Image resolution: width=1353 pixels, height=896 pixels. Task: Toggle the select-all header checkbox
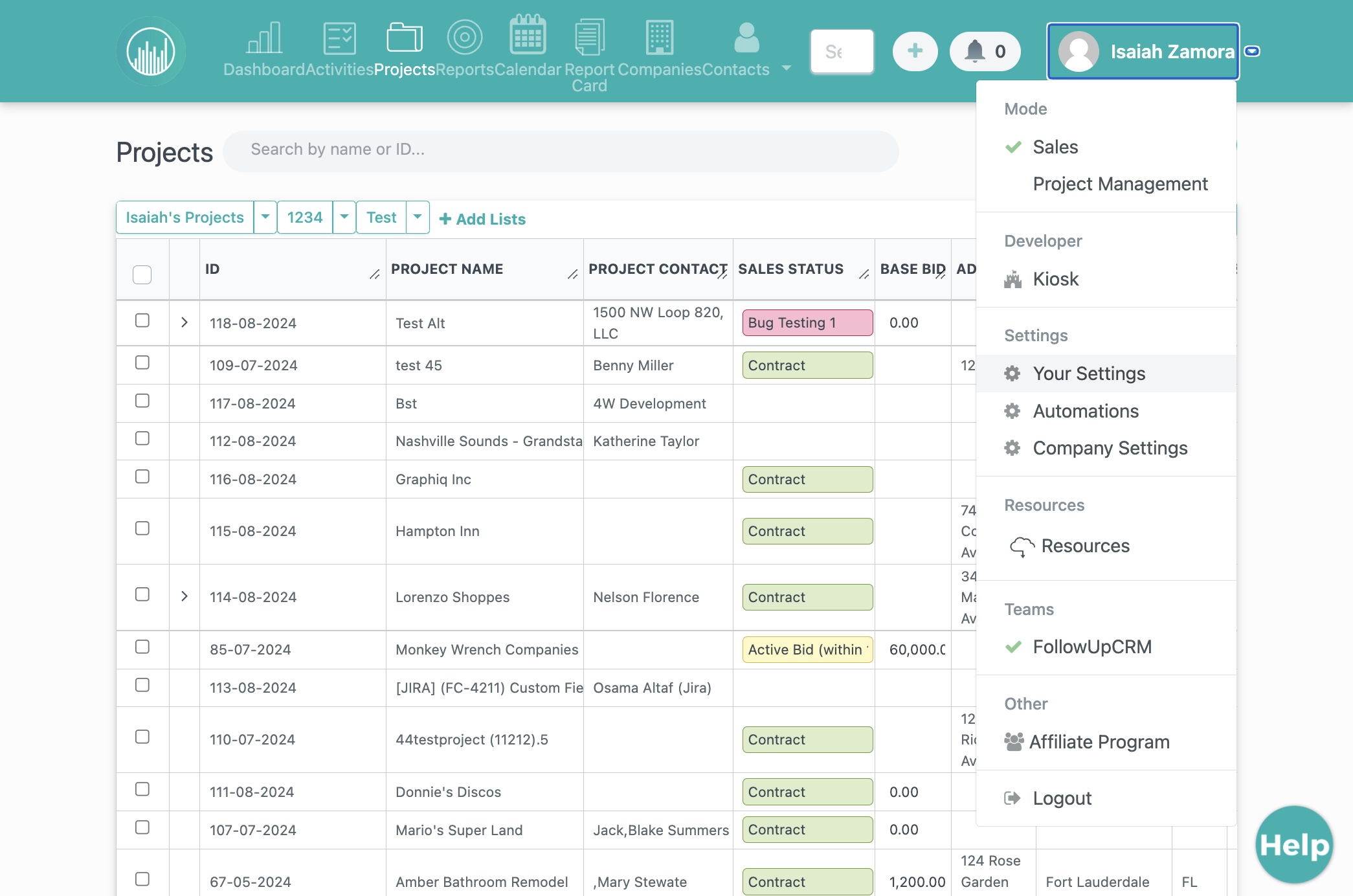pyautogui.click(x=142, y=274)
